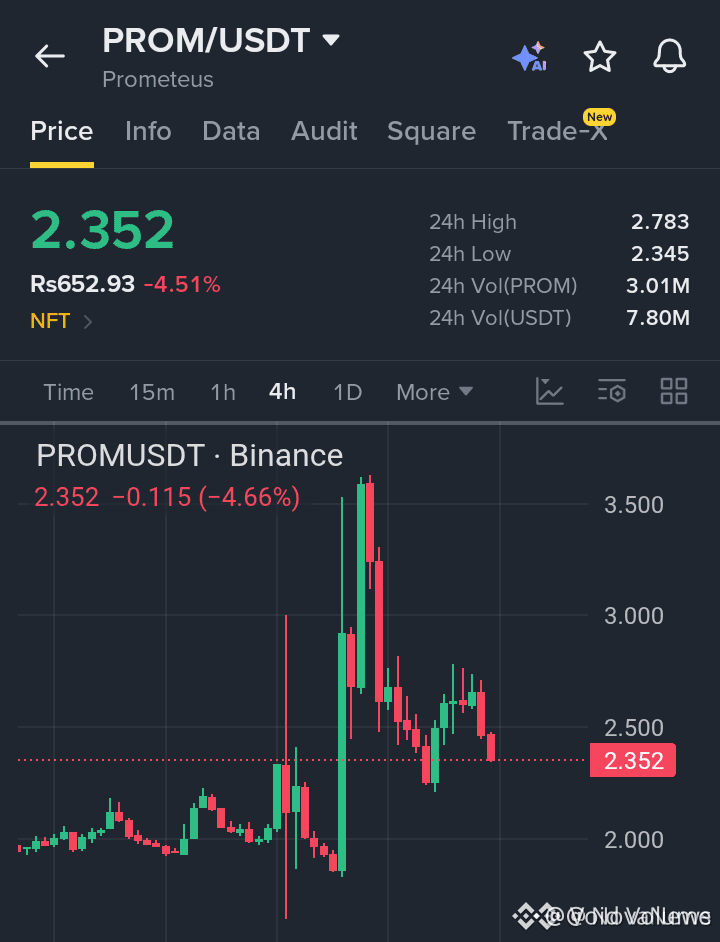
Task: Click the tallest green candle near 3.6
Action: point(361,586)
